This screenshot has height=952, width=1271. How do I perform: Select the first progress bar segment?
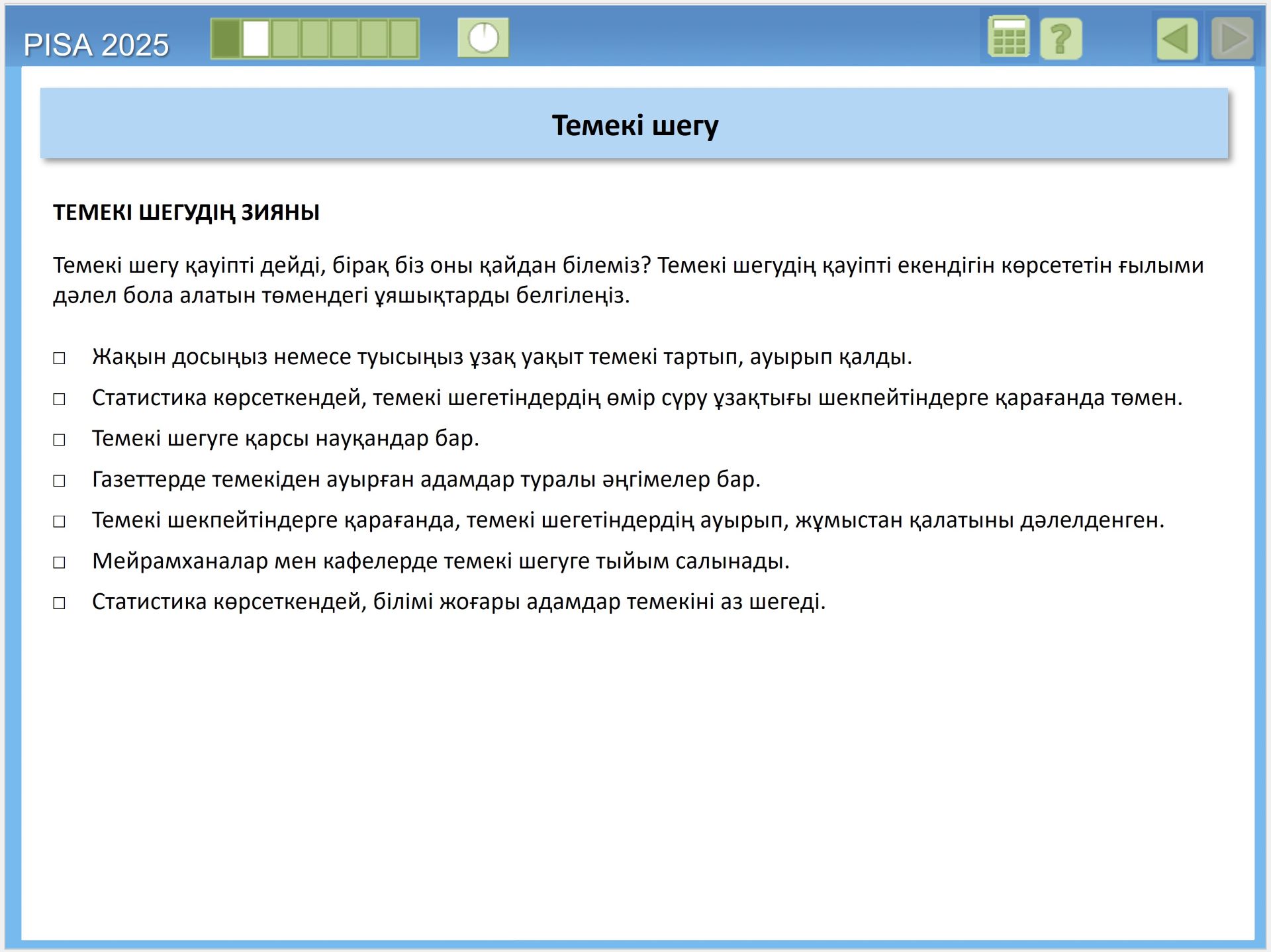[226, 38]
